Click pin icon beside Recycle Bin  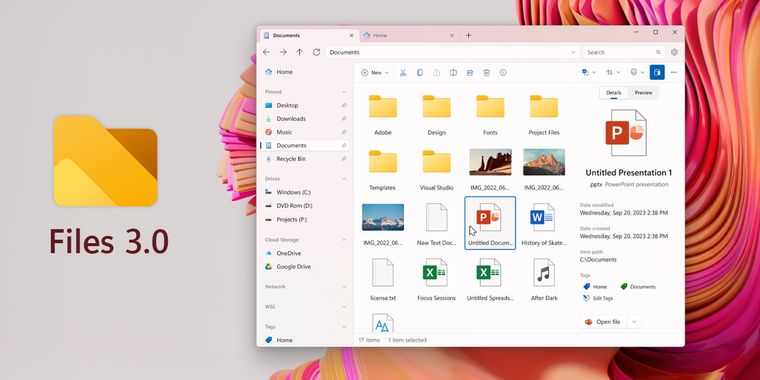tap(344, 159)
